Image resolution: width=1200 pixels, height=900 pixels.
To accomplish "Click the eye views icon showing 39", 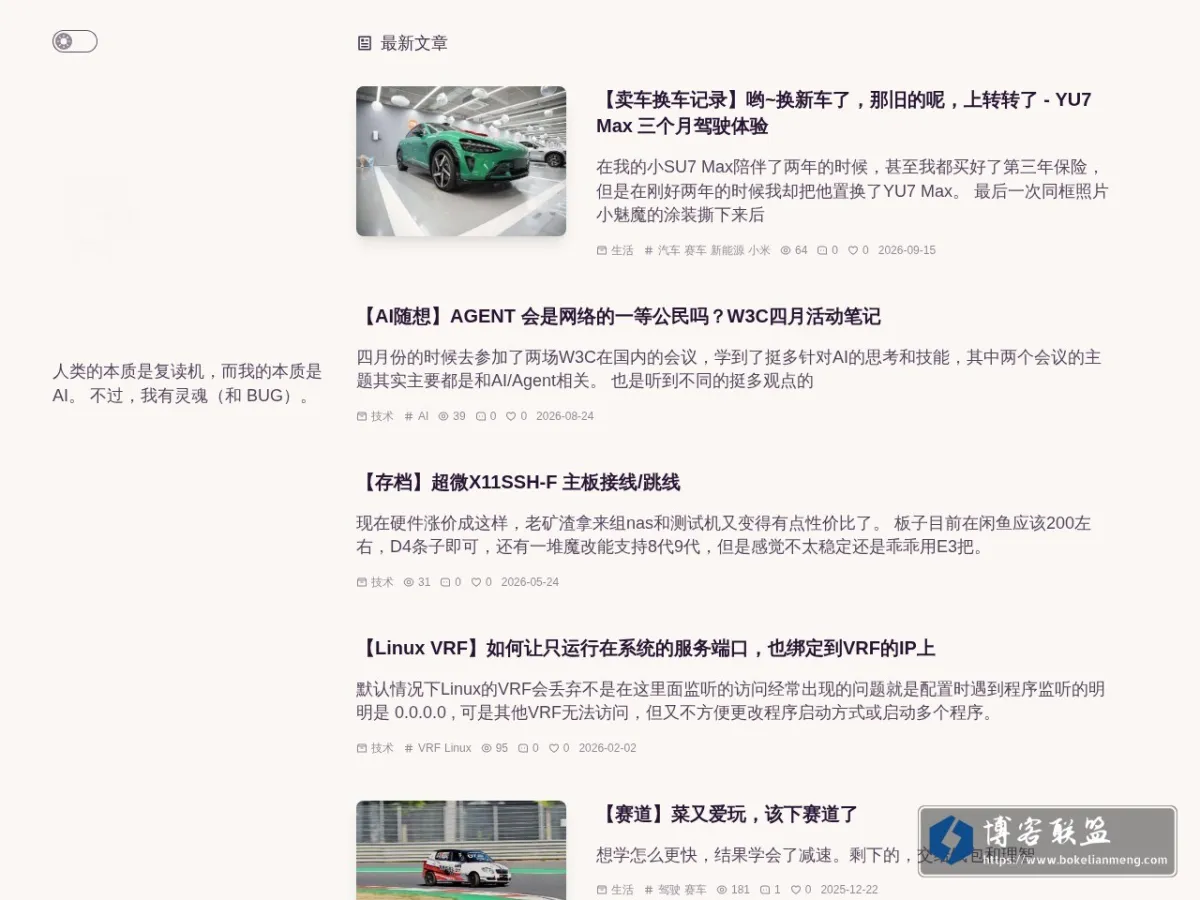I will 443,417.
